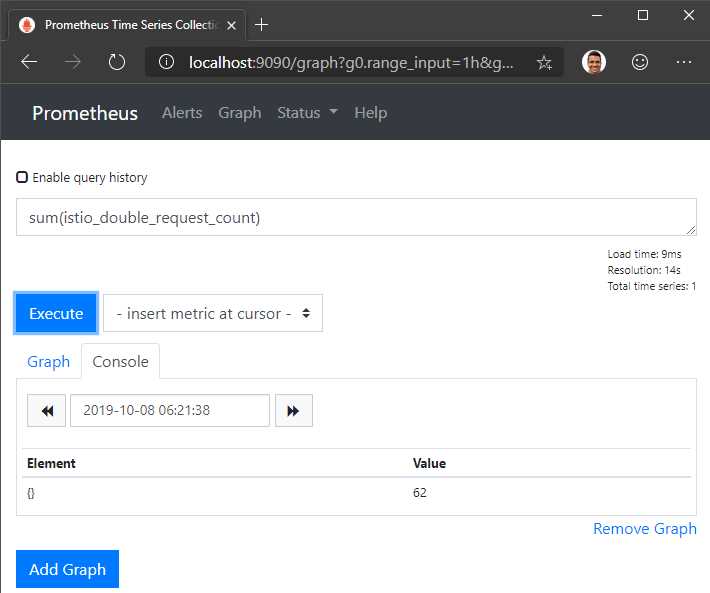Click the value 62 cell
Viewport: 710px width, 593px height.
tap(420, 493)
